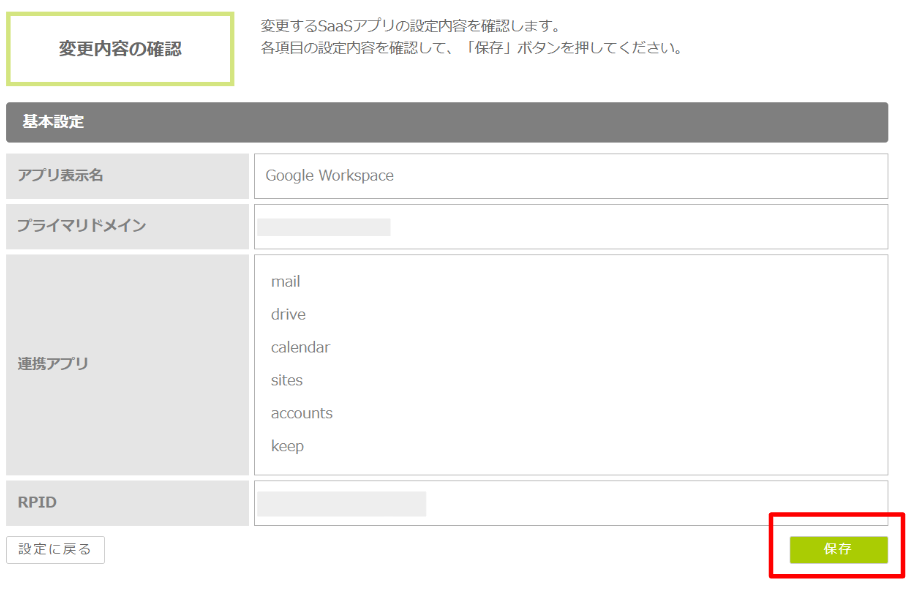Select mail in the linked apps list
The width and height of the screenshot is (922, 589).
pos(285,282)
